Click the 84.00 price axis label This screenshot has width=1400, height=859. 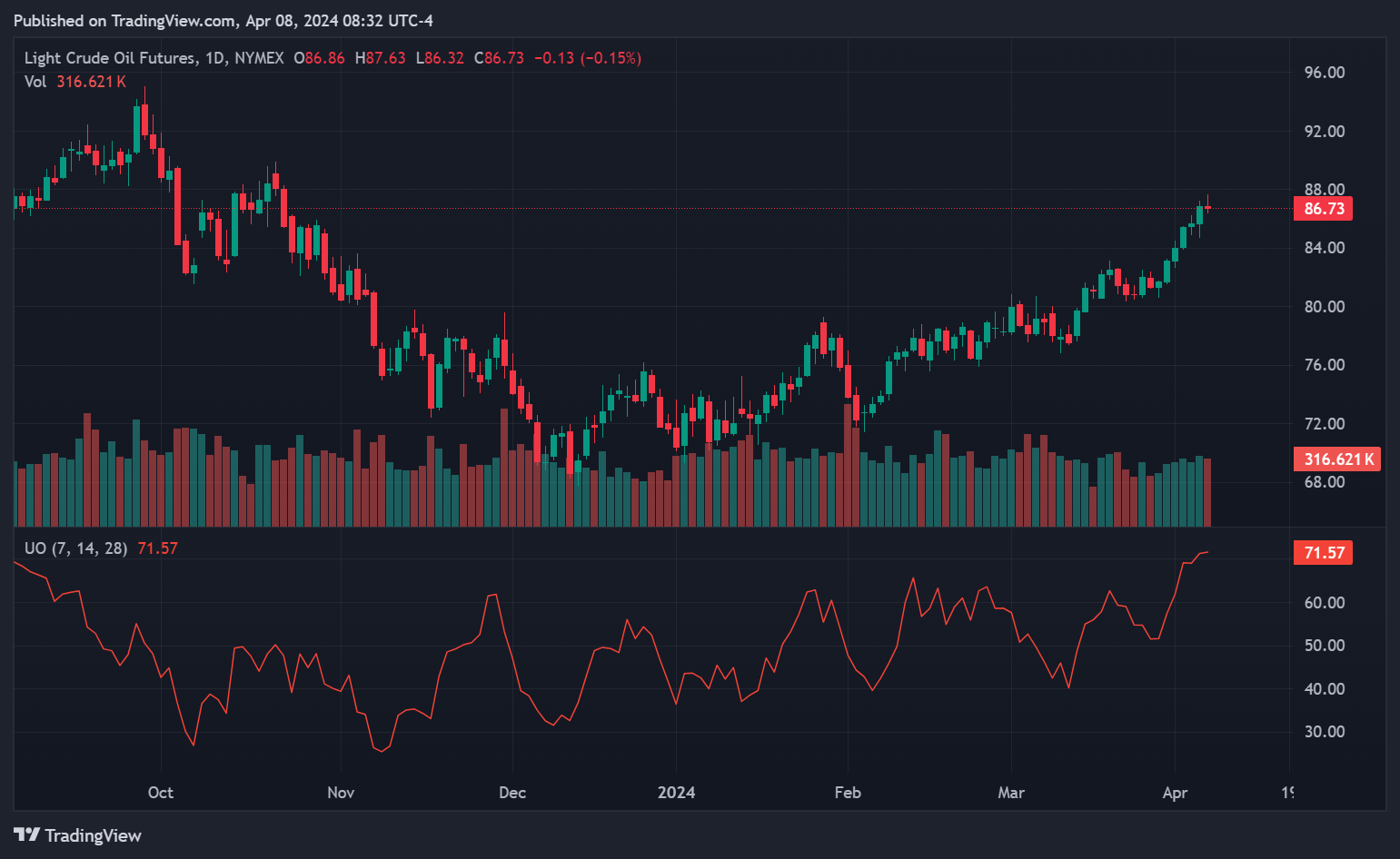click(x=1325, y=248)
